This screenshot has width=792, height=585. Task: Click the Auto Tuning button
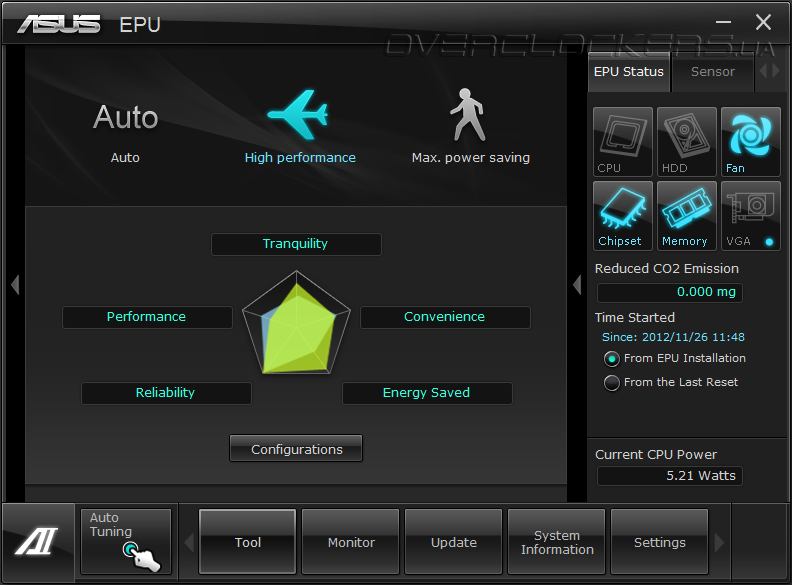point(126,542)
